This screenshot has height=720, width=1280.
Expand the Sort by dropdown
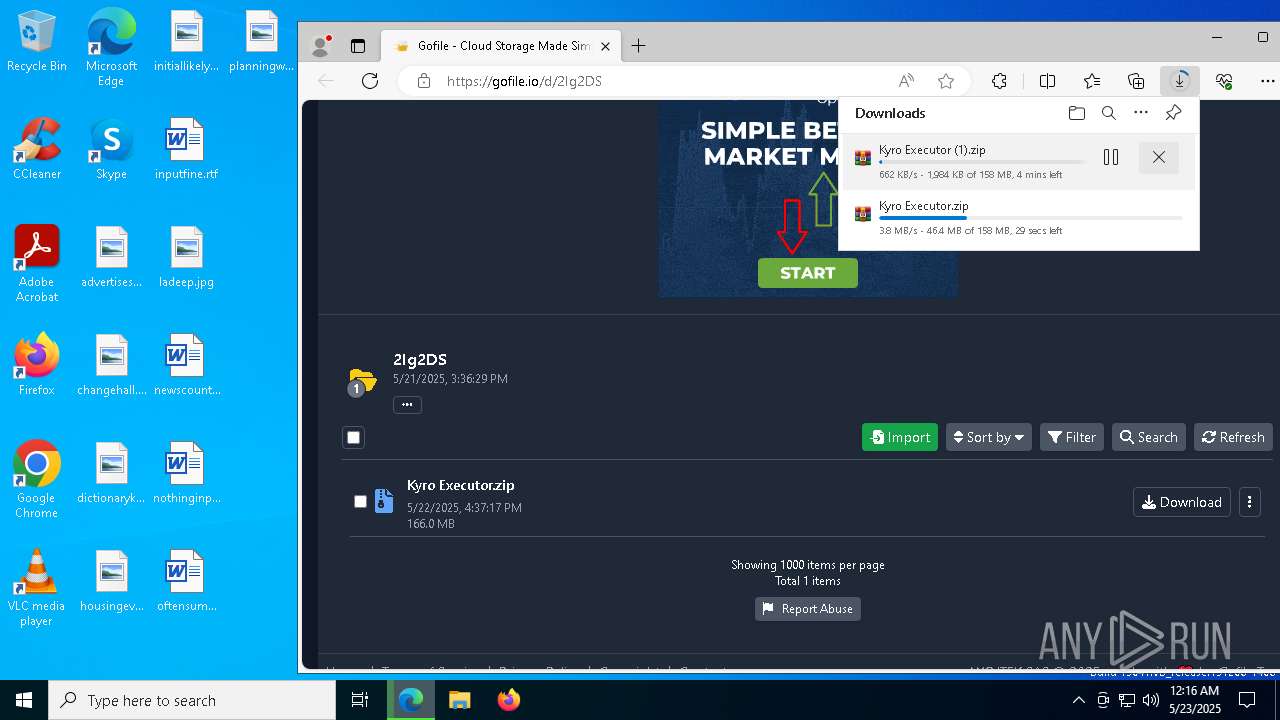pos(988,437)
